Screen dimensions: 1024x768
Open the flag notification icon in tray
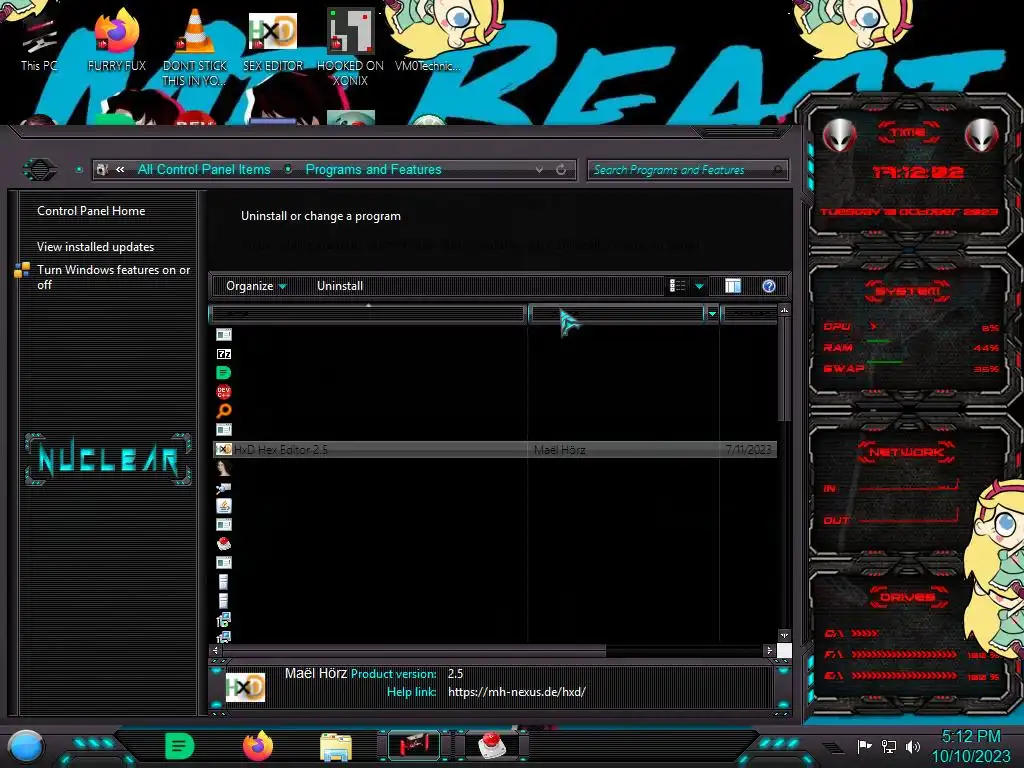point(865,746)
